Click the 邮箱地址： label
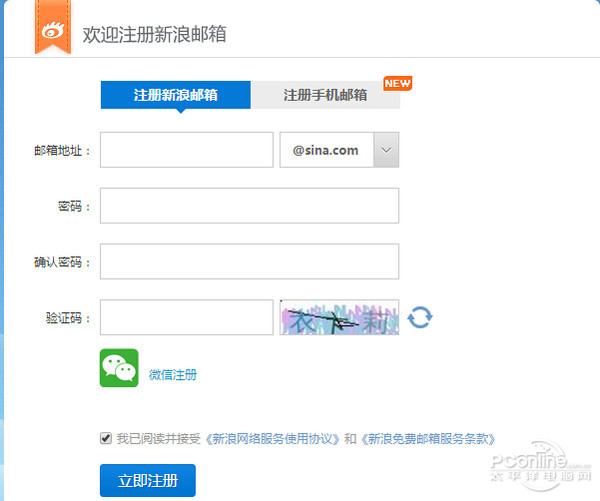The image size is (600, 501). (63, 151)
